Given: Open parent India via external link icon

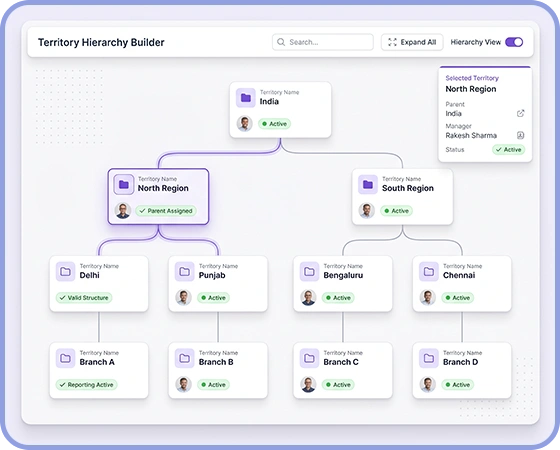Looking at the screenshot, I should point(520,113).
